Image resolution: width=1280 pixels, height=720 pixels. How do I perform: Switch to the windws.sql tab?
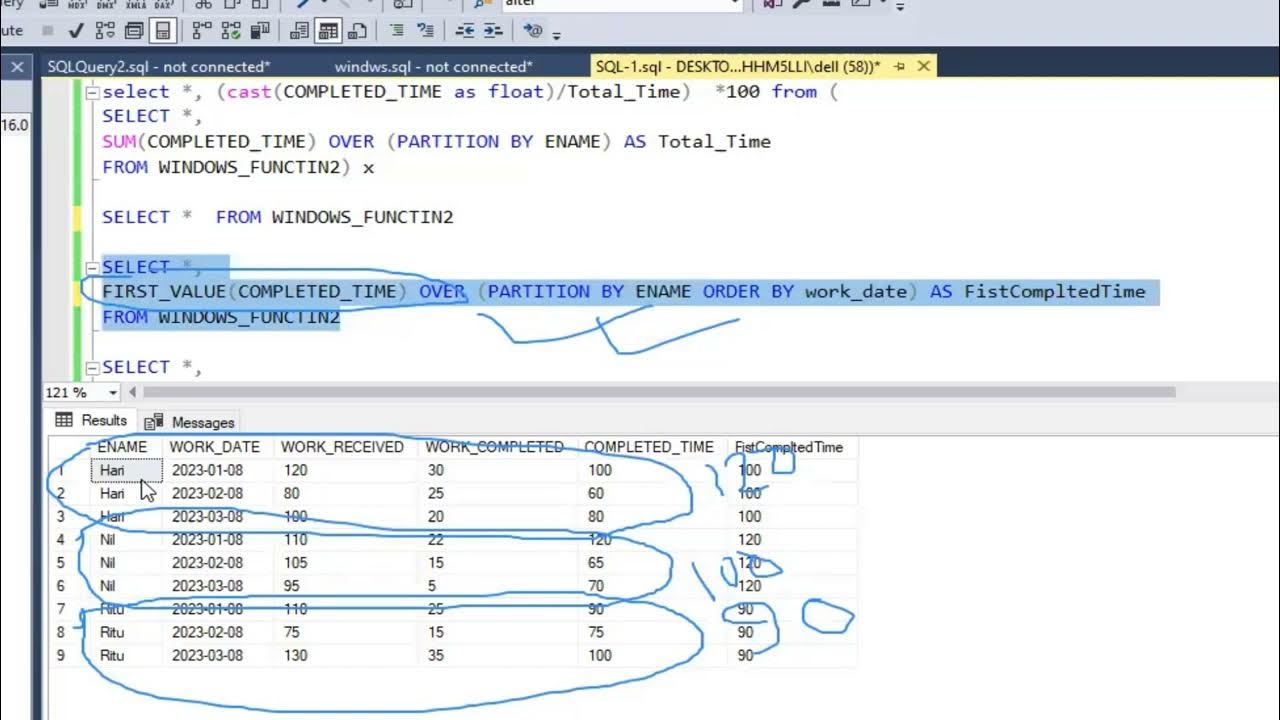click(433, 67)
